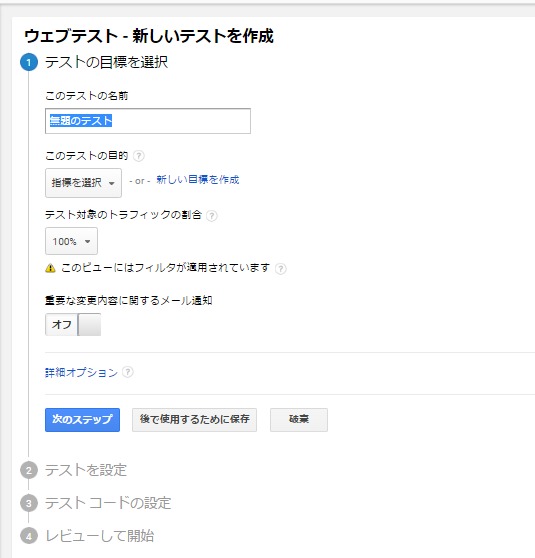
Task: Click the step 1 blue circle icon
Action: (29, 63)
